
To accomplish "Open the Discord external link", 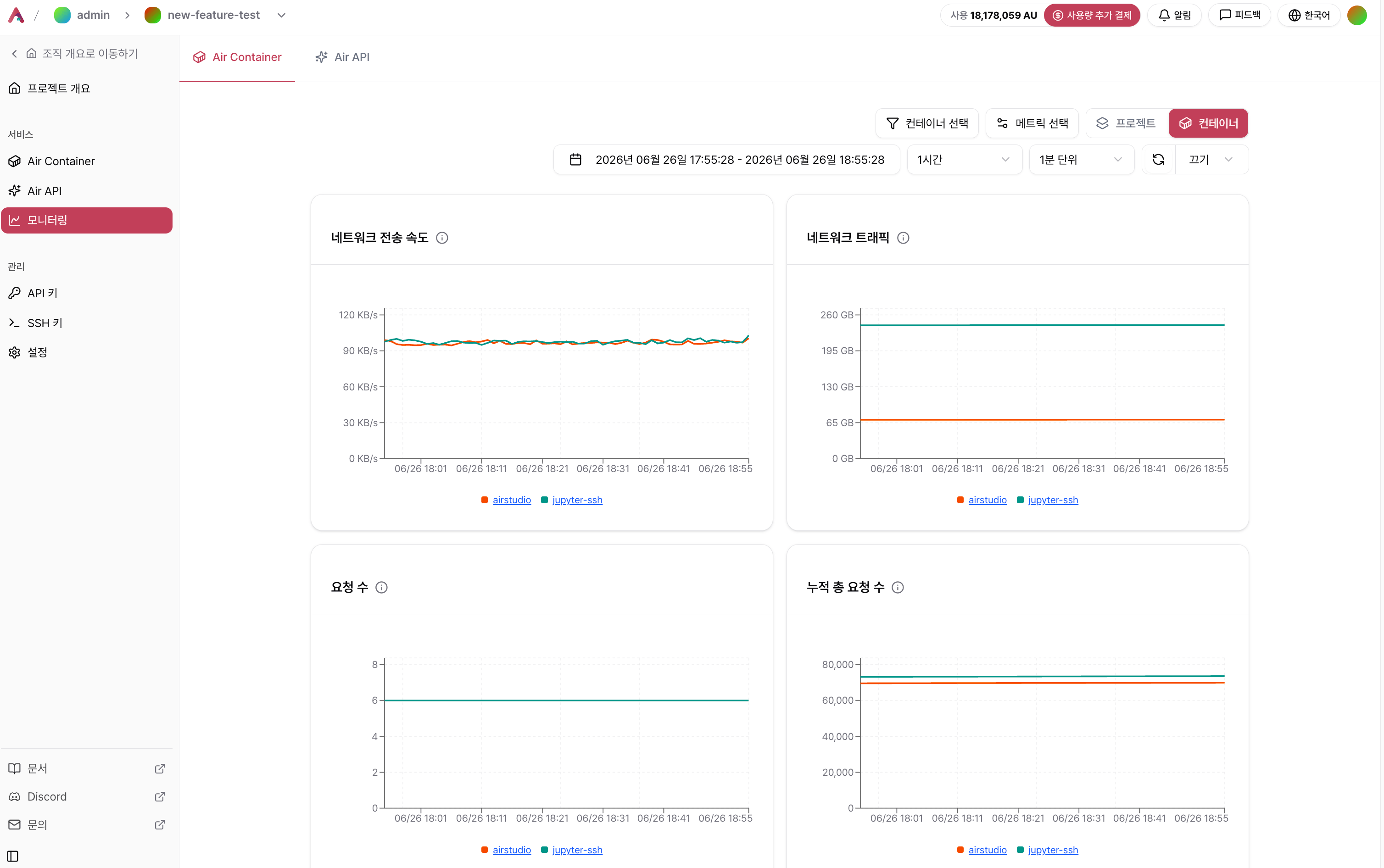I will tap(87, 797).
